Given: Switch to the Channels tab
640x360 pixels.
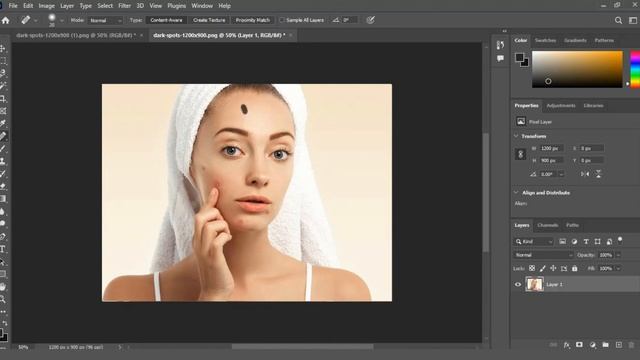Looking at the screenshot, I should click(x=547, y=225).
